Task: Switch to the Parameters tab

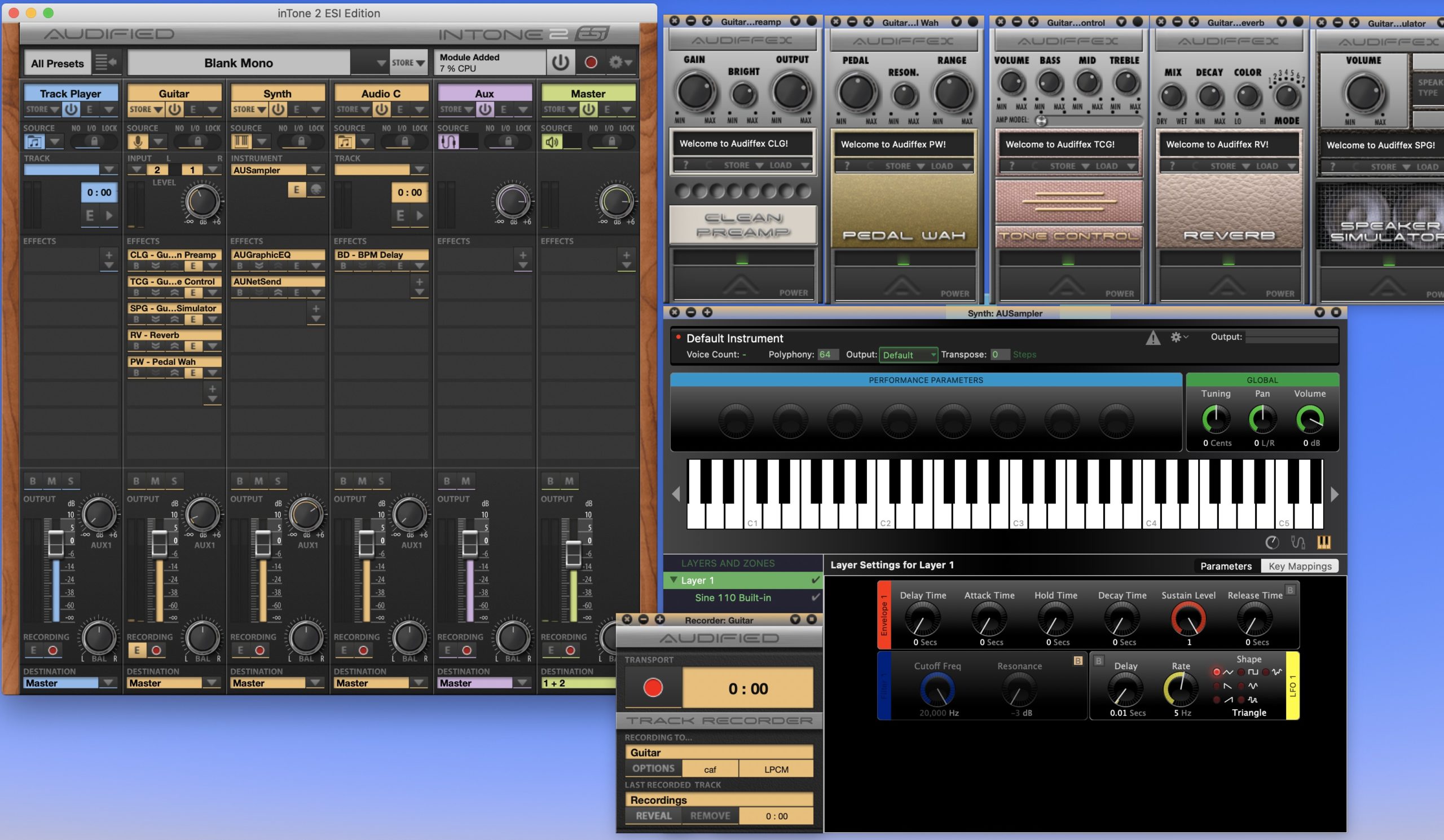Action: pos(1225,565)
